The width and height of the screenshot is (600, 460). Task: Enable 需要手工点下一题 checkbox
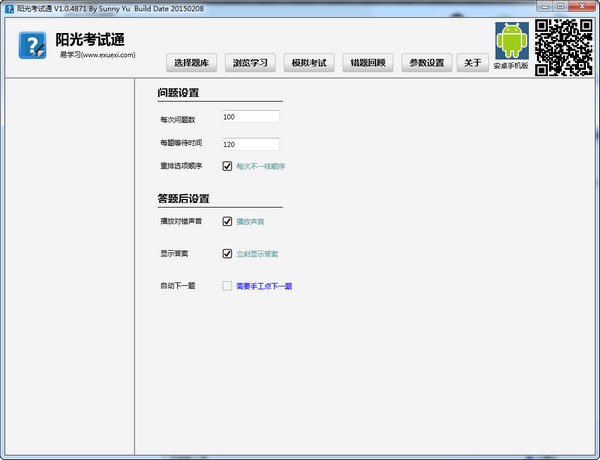tap(228, 286)
